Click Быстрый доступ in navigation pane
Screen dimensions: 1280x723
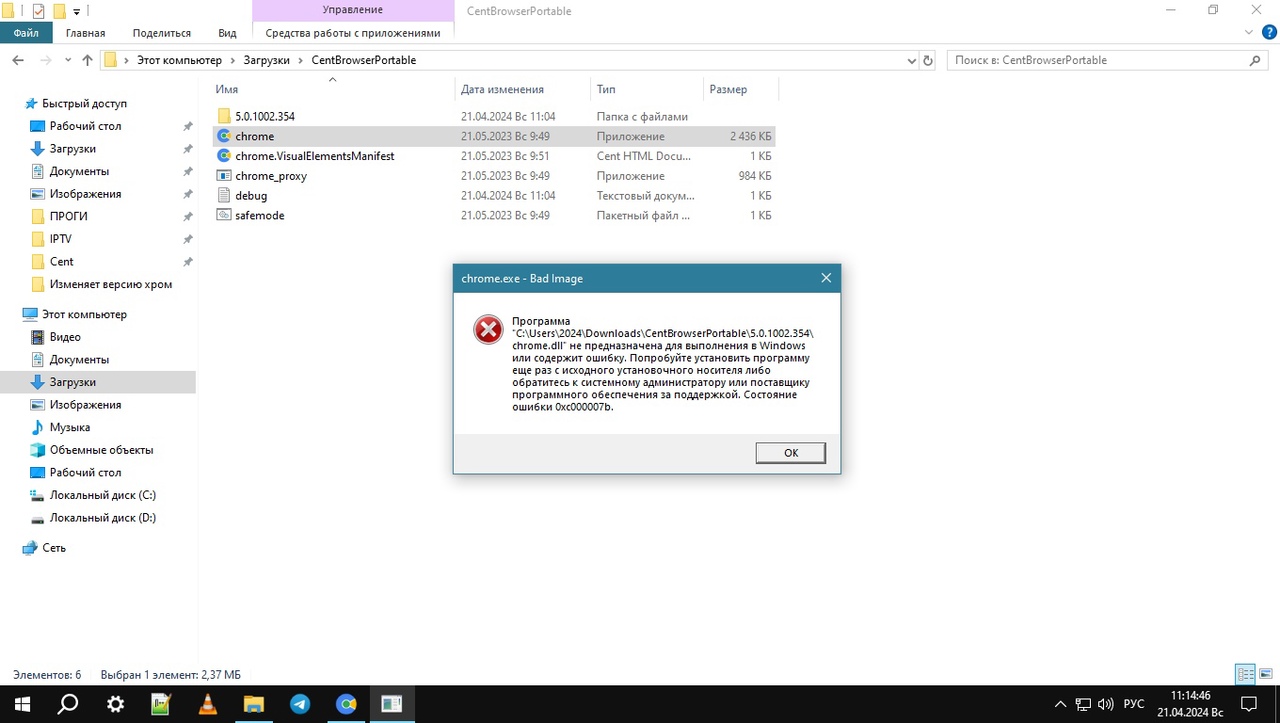pyautogui.click(x=84, y=103)
